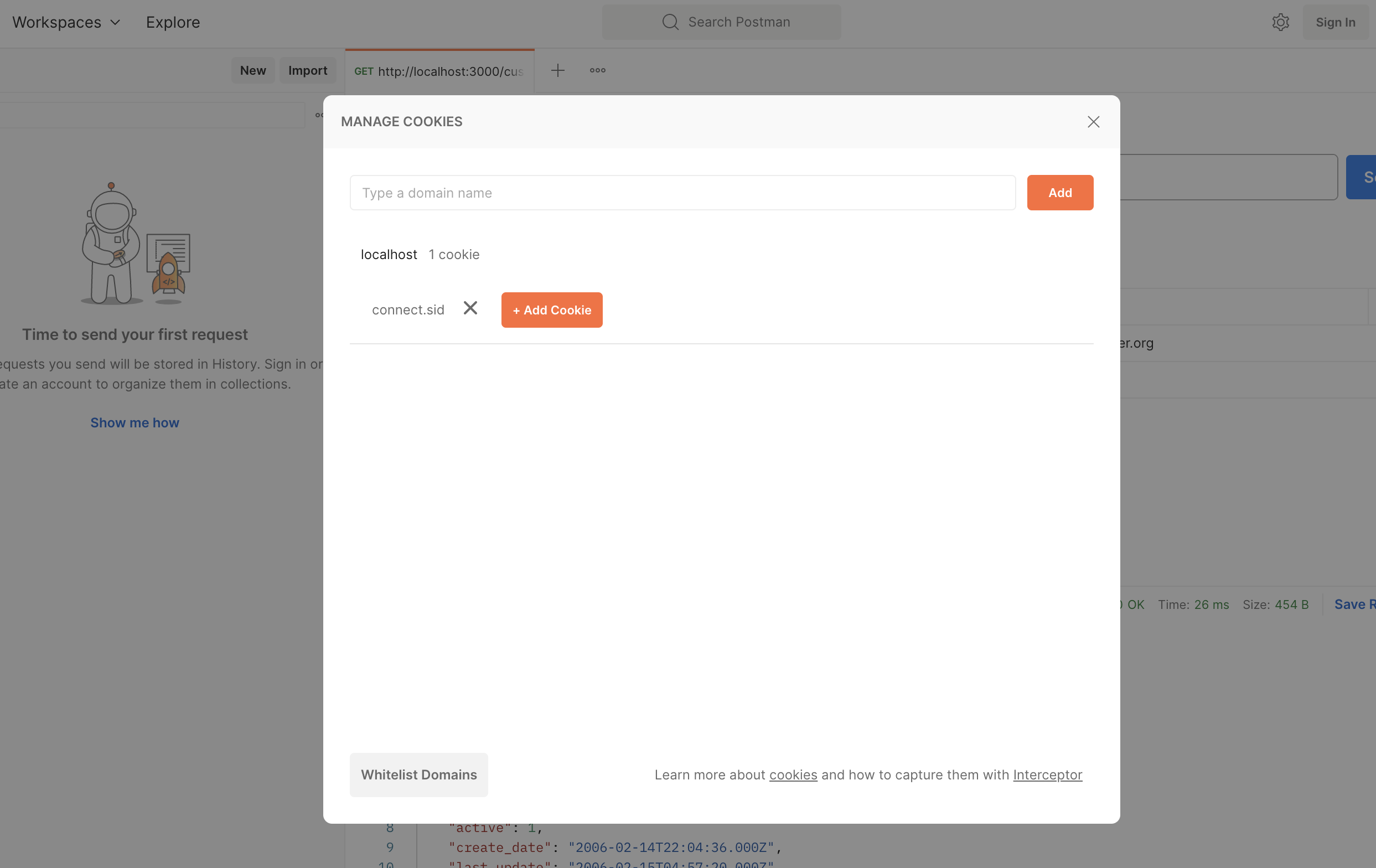
Task: Follow the Interceptor link
Action: (x=1047, y=774)
